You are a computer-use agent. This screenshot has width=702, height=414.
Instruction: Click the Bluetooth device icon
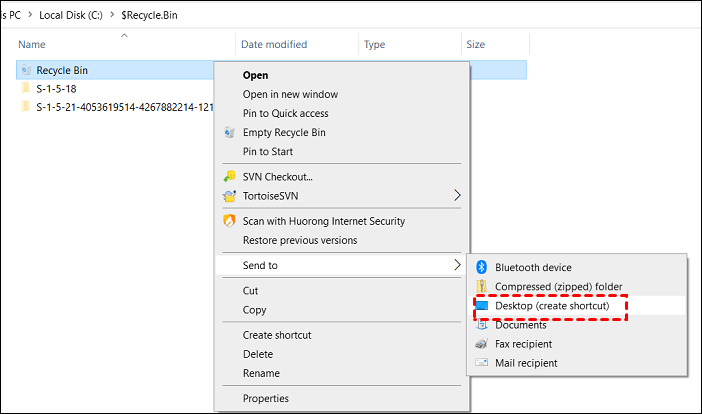[481, 267]
